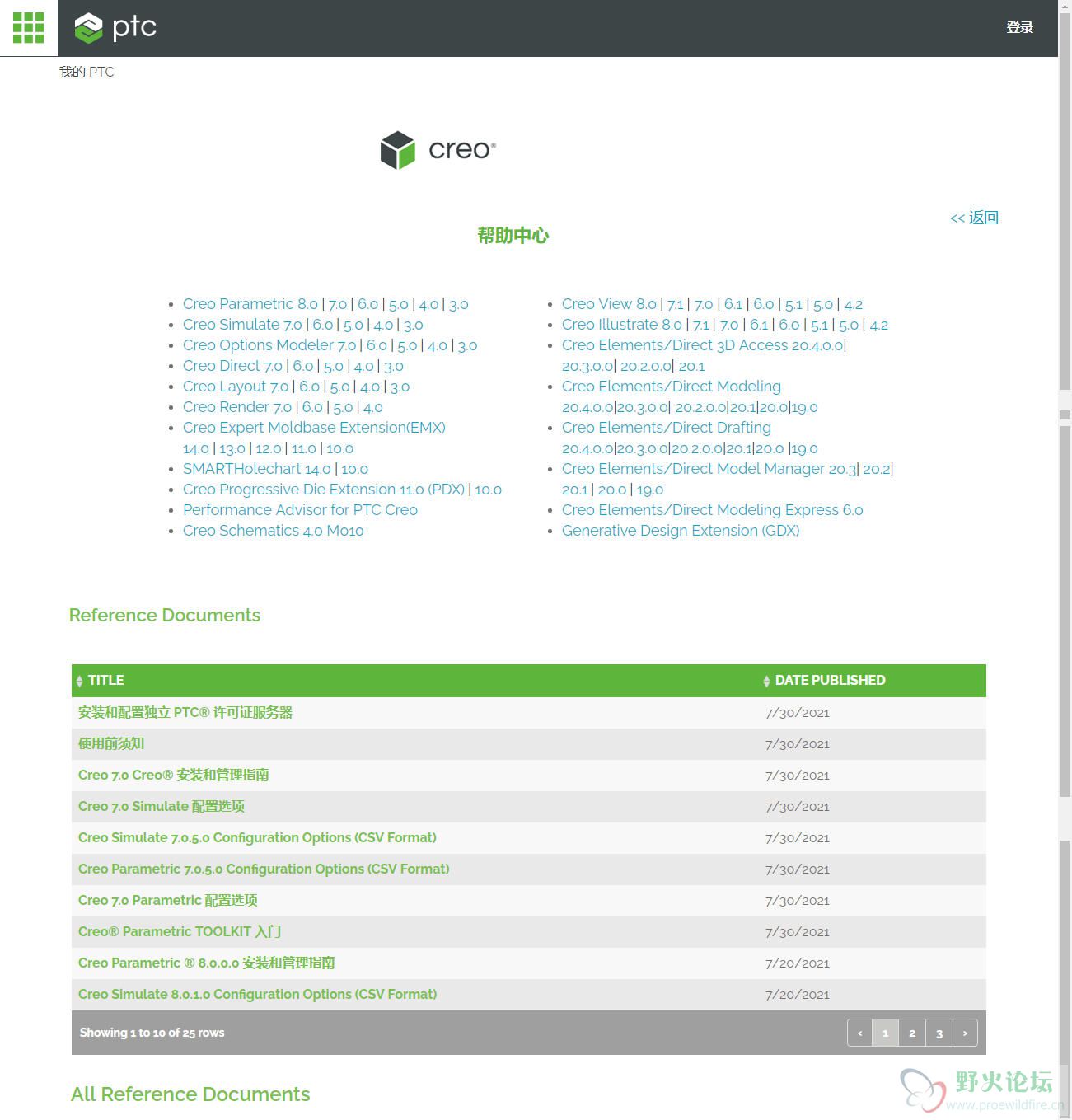Open Creo 7.0 Creo® 安装和管理指南
The image size is (1072, 1120).
tap(174, 776)
